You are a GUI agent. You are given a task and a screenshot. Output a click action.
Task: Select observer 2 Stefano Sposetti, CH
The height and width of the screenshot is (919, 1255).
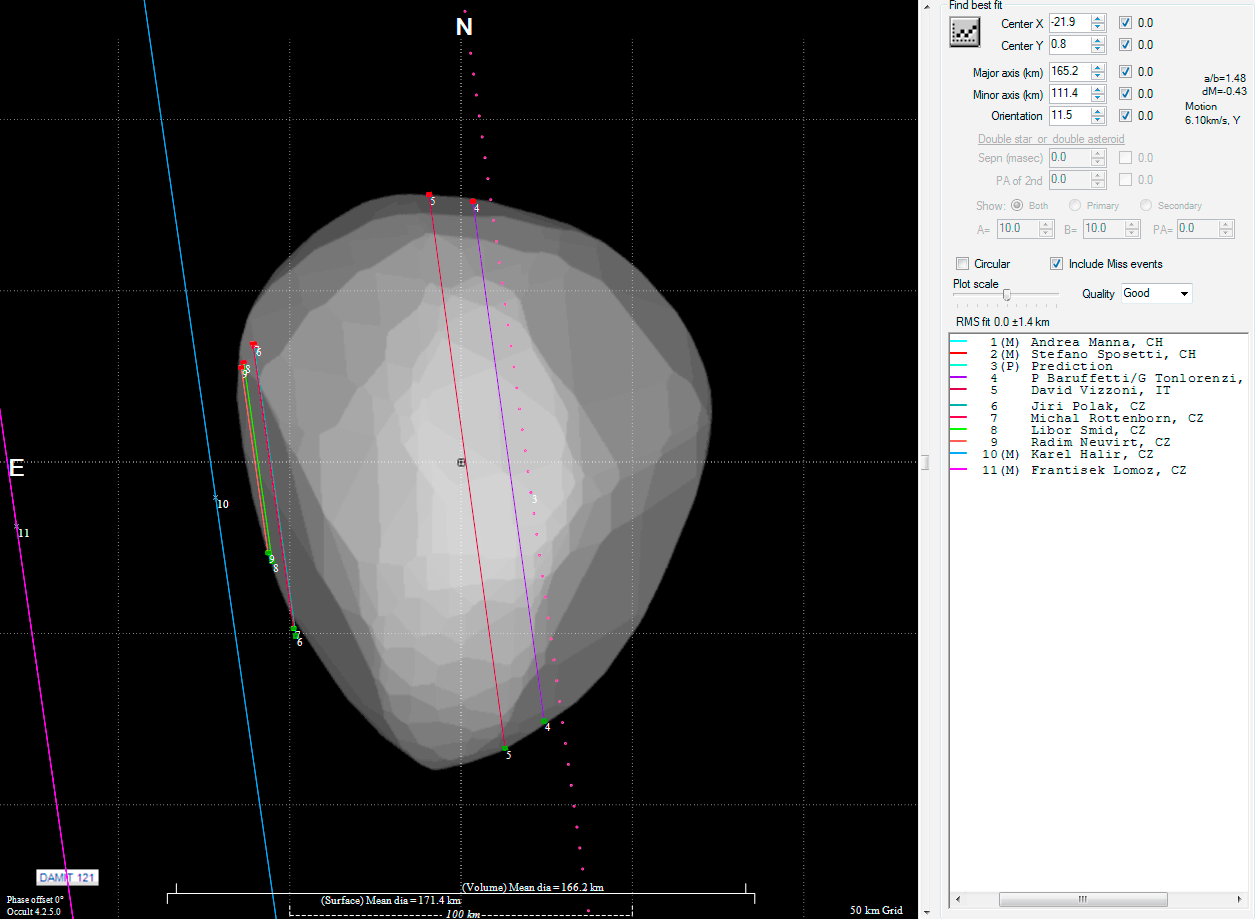click(1097, 354)
